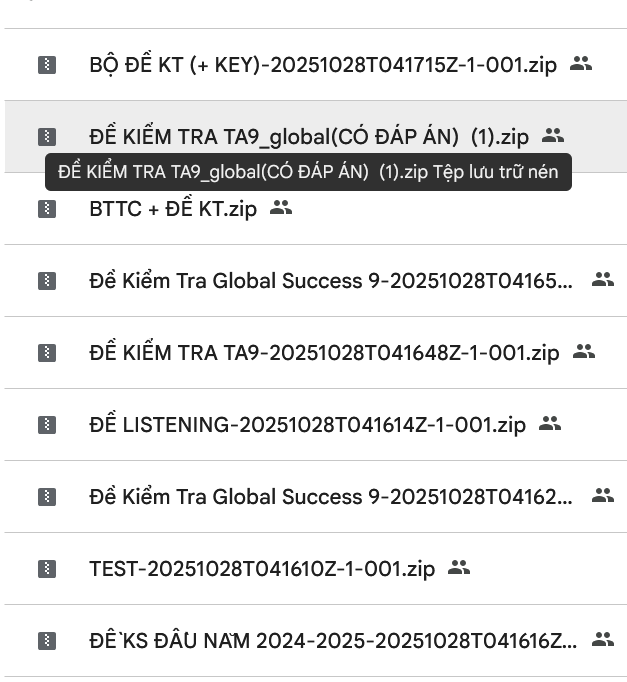Click the zip icon of ĐỀ KIỂM TRA TA9-20251028T041648Z
627x682 pixels.
click(47, 353)
